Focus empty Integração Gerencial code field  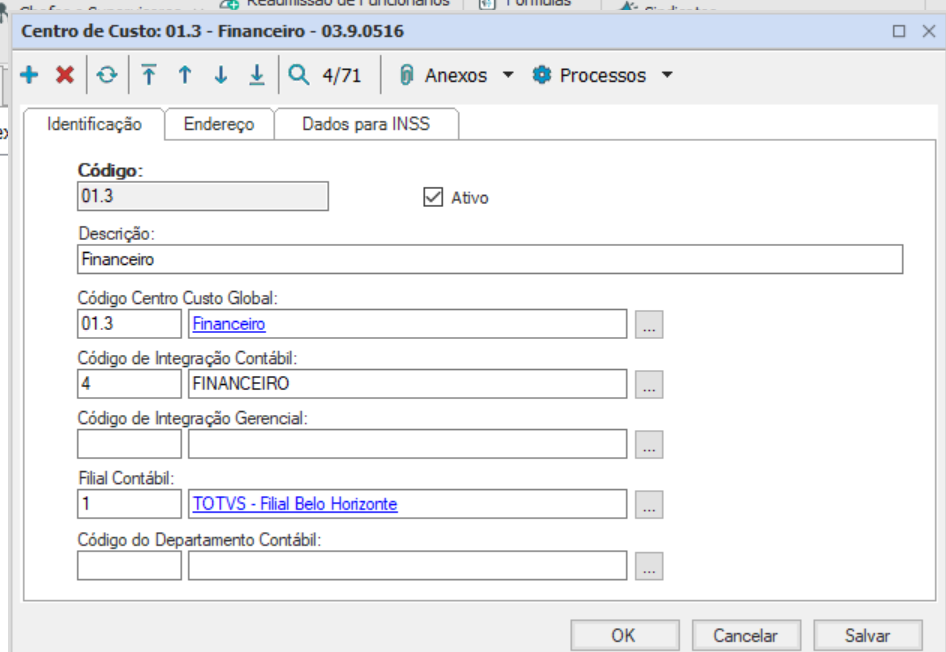[129, 444]
